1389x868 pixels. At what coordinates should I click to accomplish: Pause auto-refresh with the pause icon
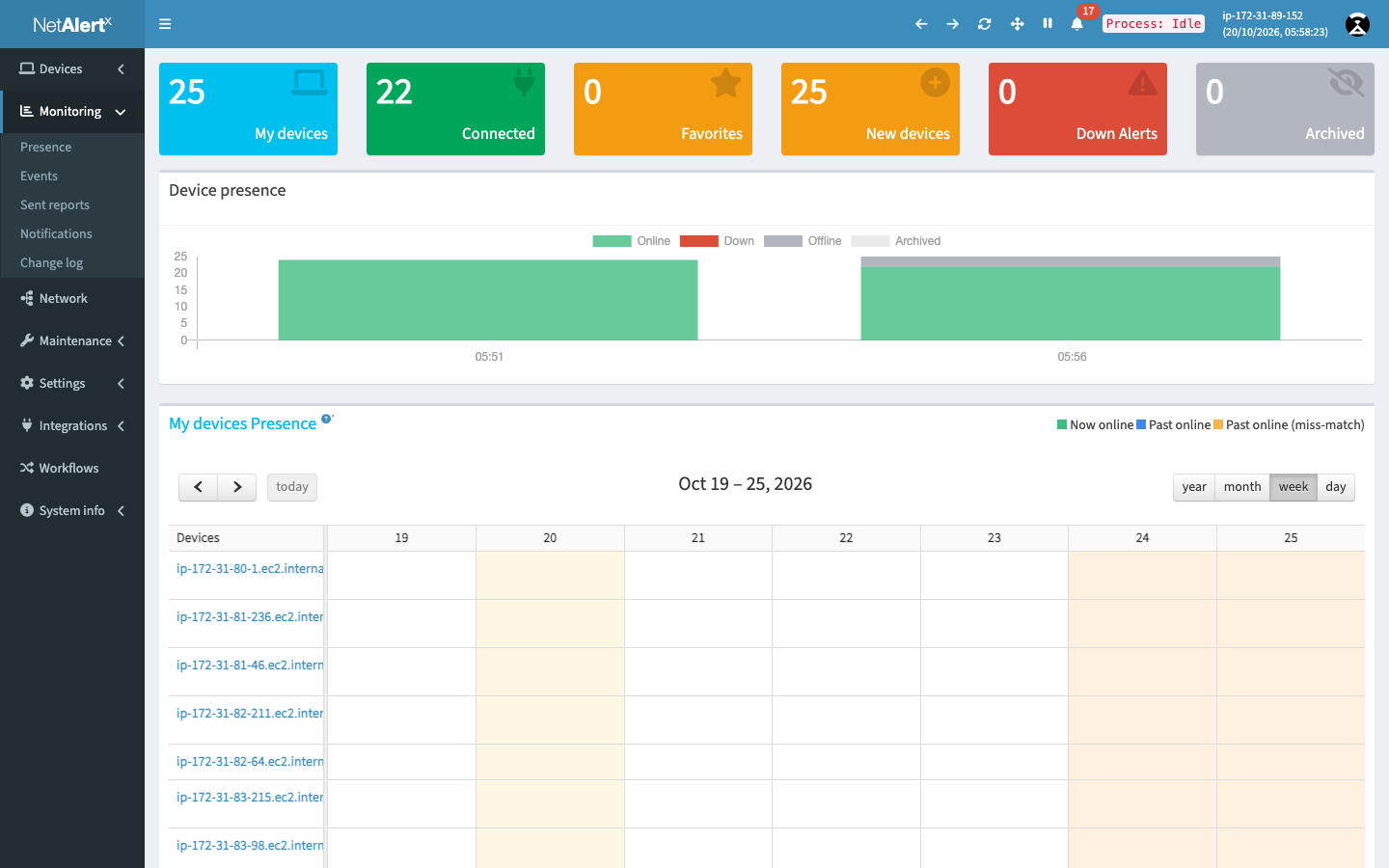pos(1048,23)
